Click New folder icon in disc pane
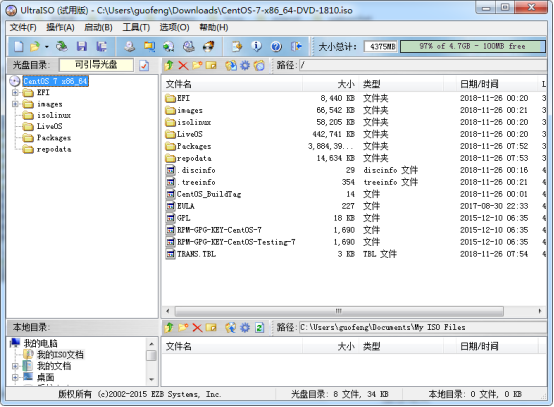The height and width of the screenshot is (407, 554). point(197,65)
